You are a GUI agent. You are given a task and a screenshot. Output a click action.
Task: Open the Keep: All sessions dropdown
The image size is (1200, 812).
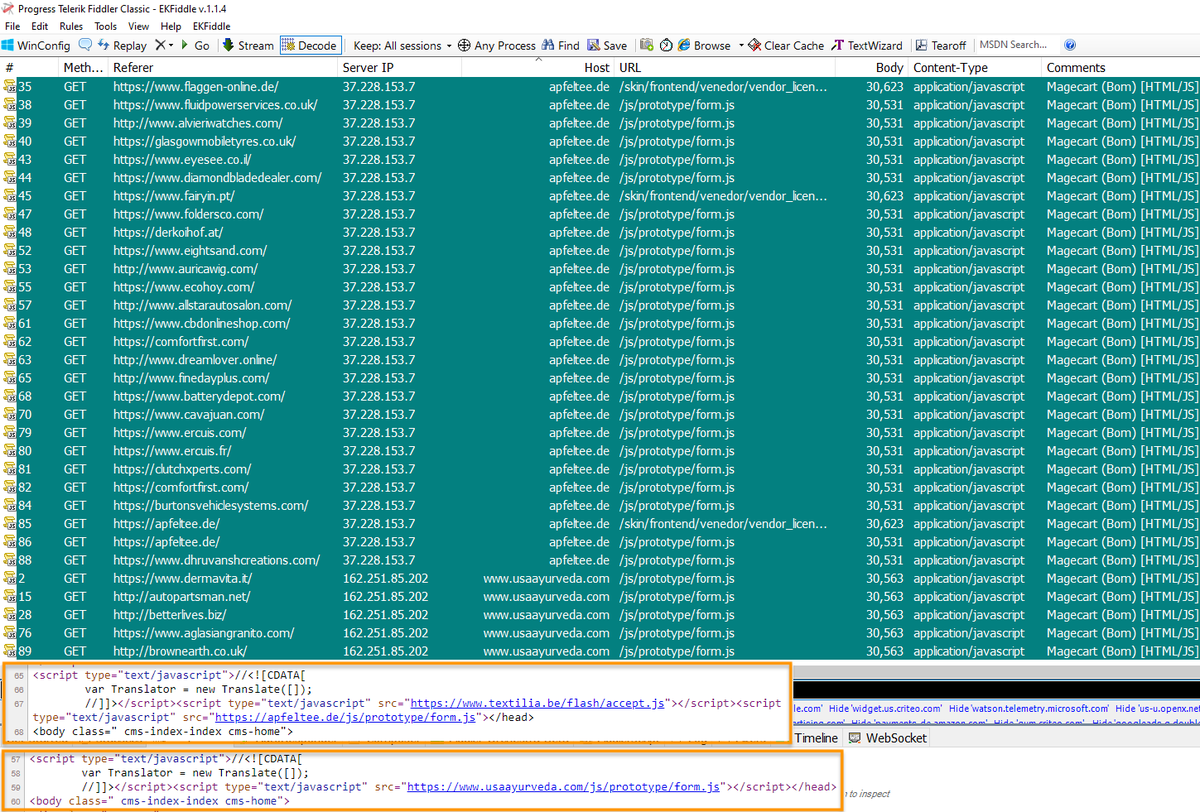coord(404,45)
